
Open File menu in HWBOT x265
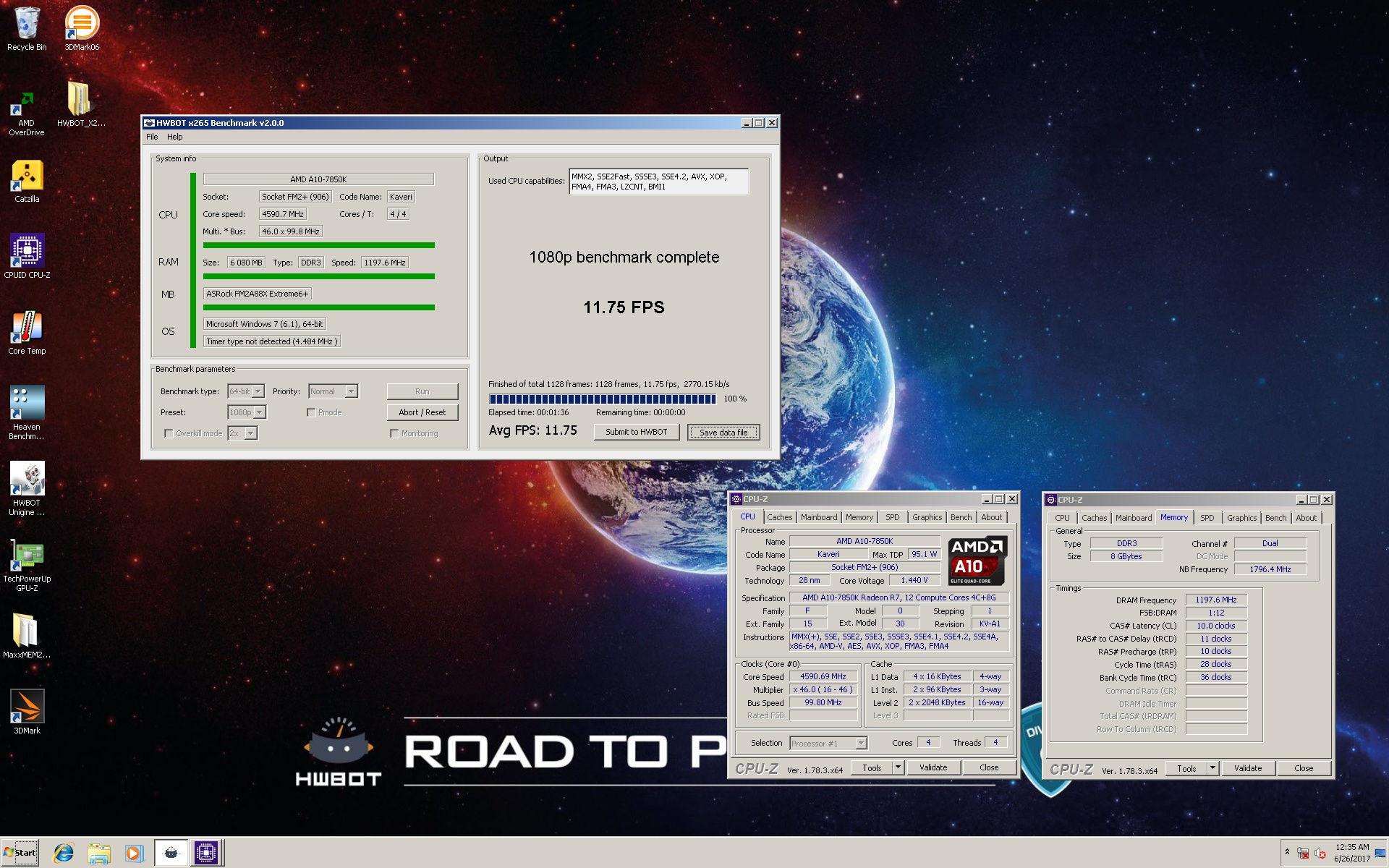point(152,137)
